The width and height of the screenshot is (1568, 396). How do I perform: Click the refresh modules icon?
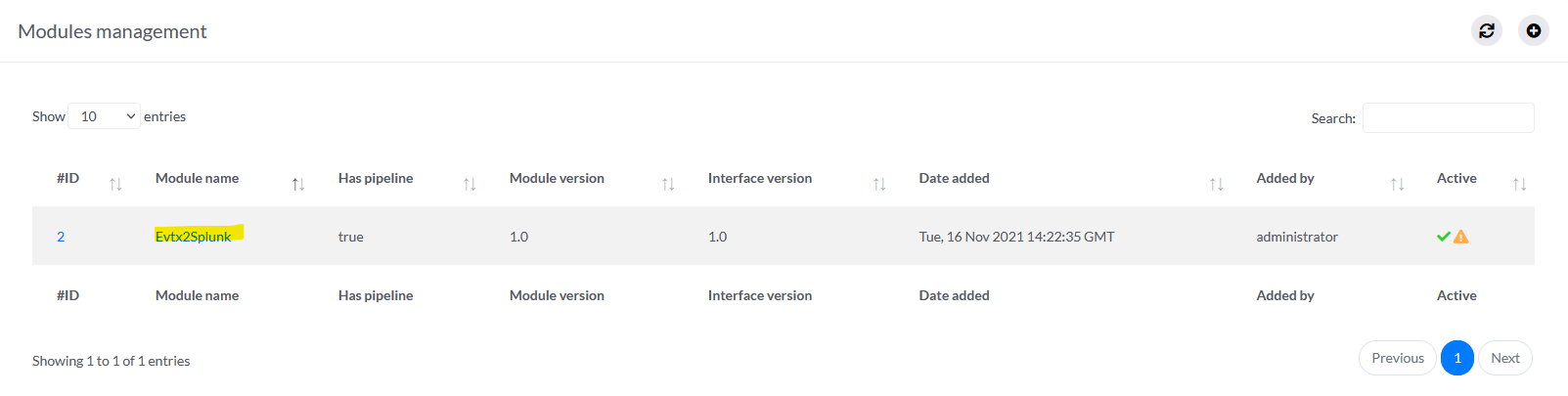click(x=1486, y=30)
